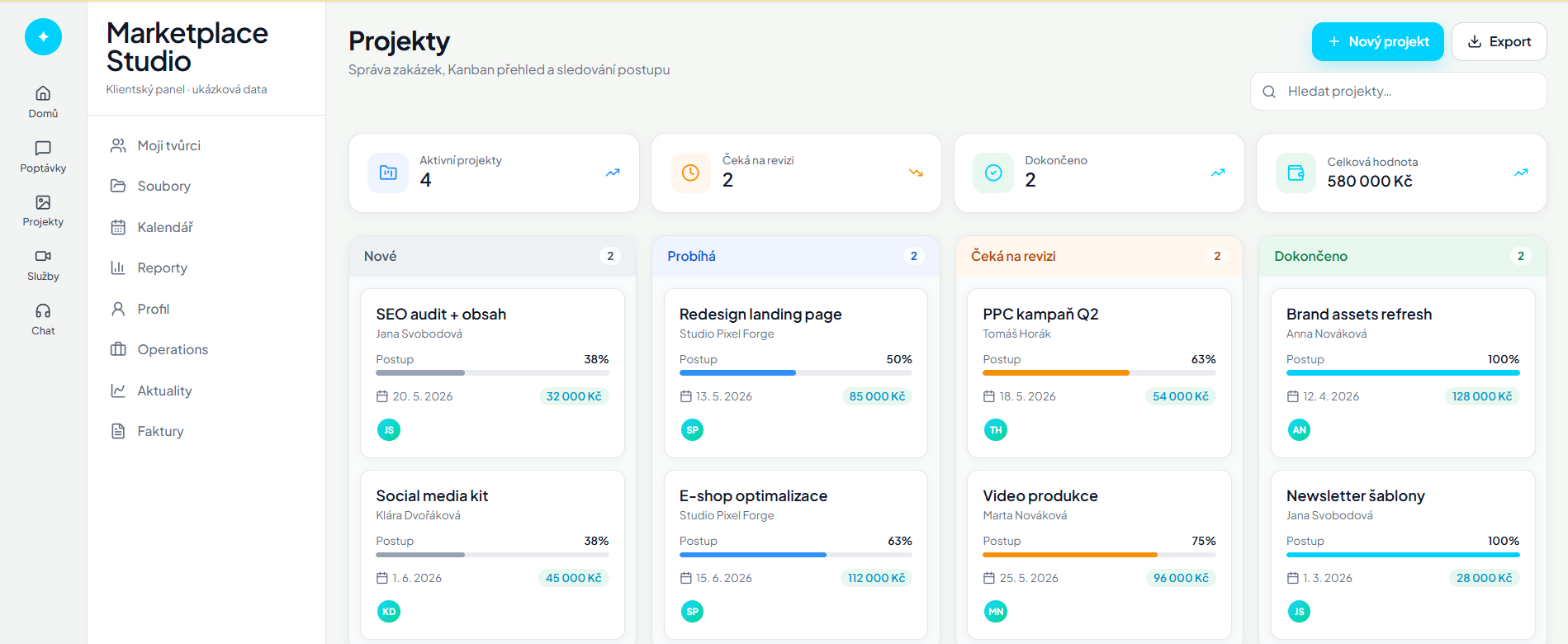Click SP avatar on Redesign landing page
The height and width of the screenshot is (644, 1568).
tap(692, 429)
